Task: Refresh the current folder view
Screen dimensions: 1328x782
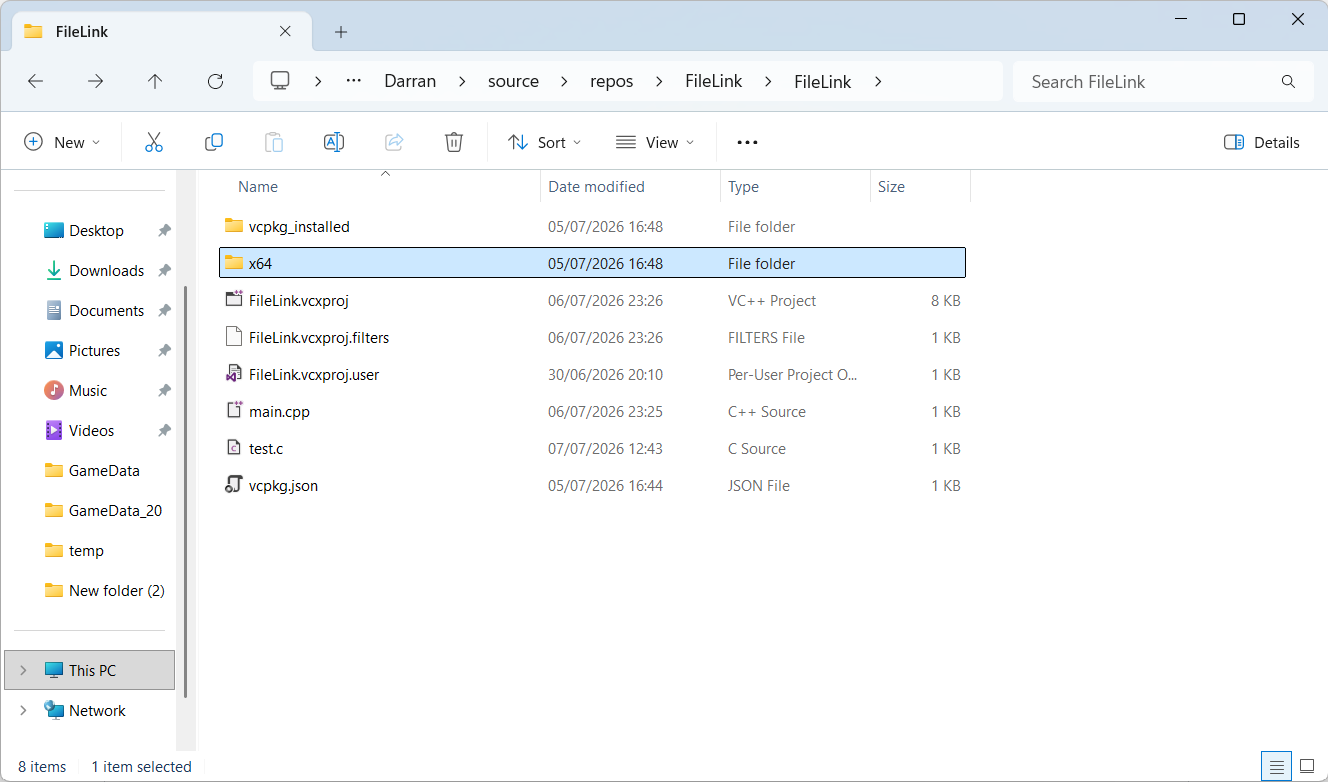Action: (x=215, y=82)
